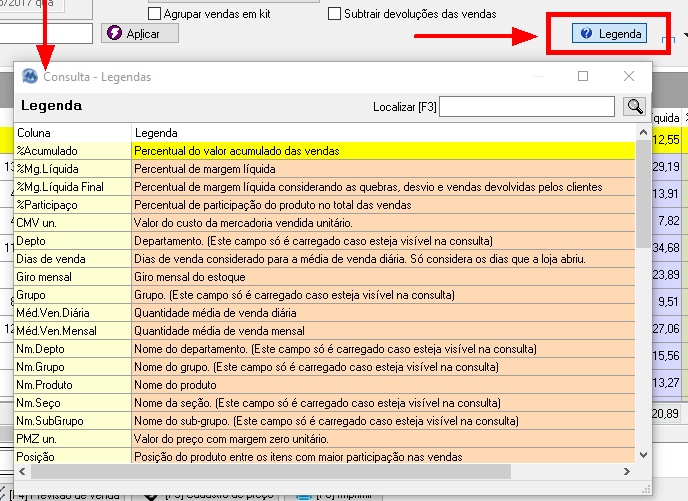Viewport: 688px width, 501px height.
Task: Select the CMV un. row
Action: pyautogui.click(x=325, y=223)
